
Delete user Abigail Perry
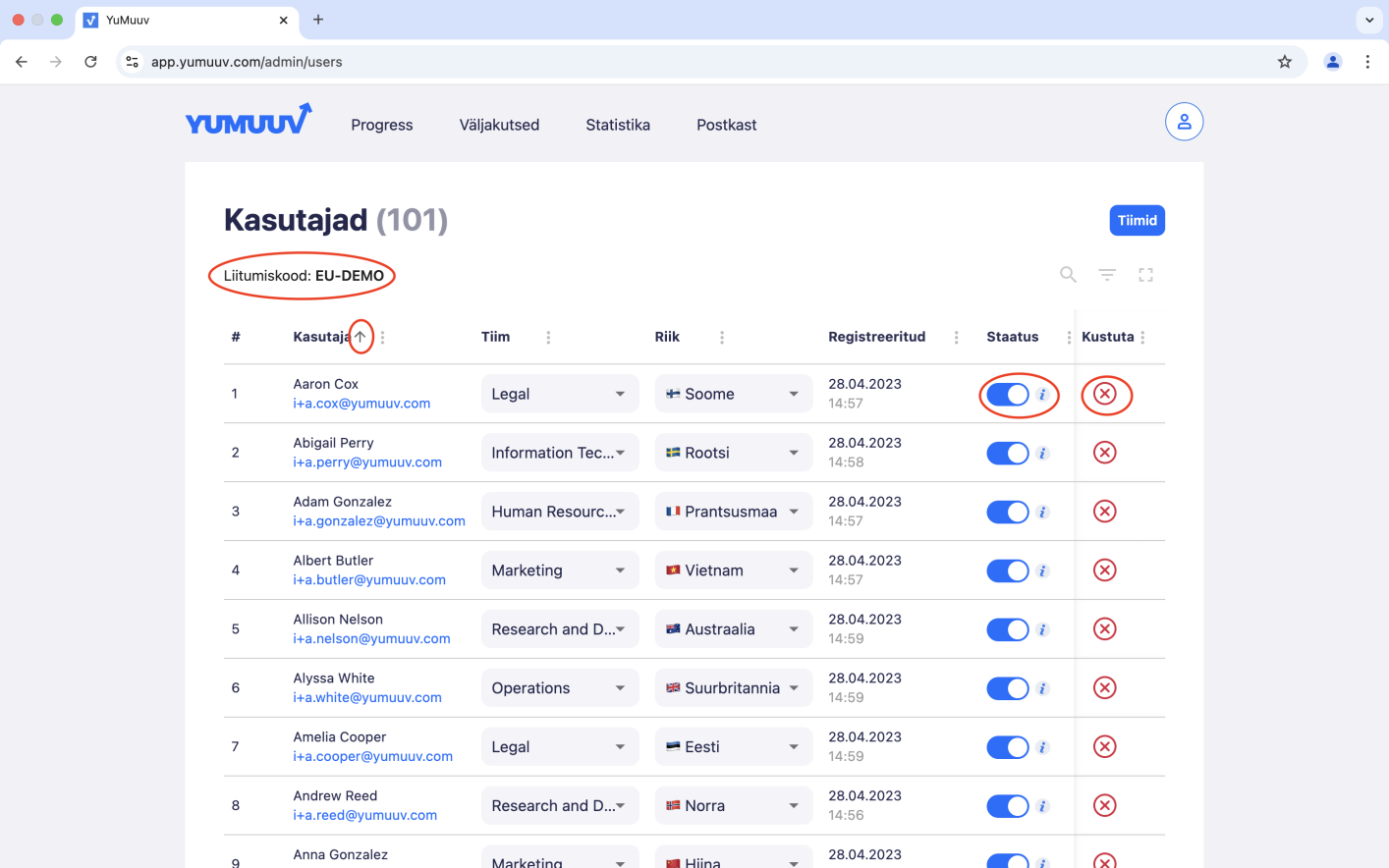[1105, 453]
